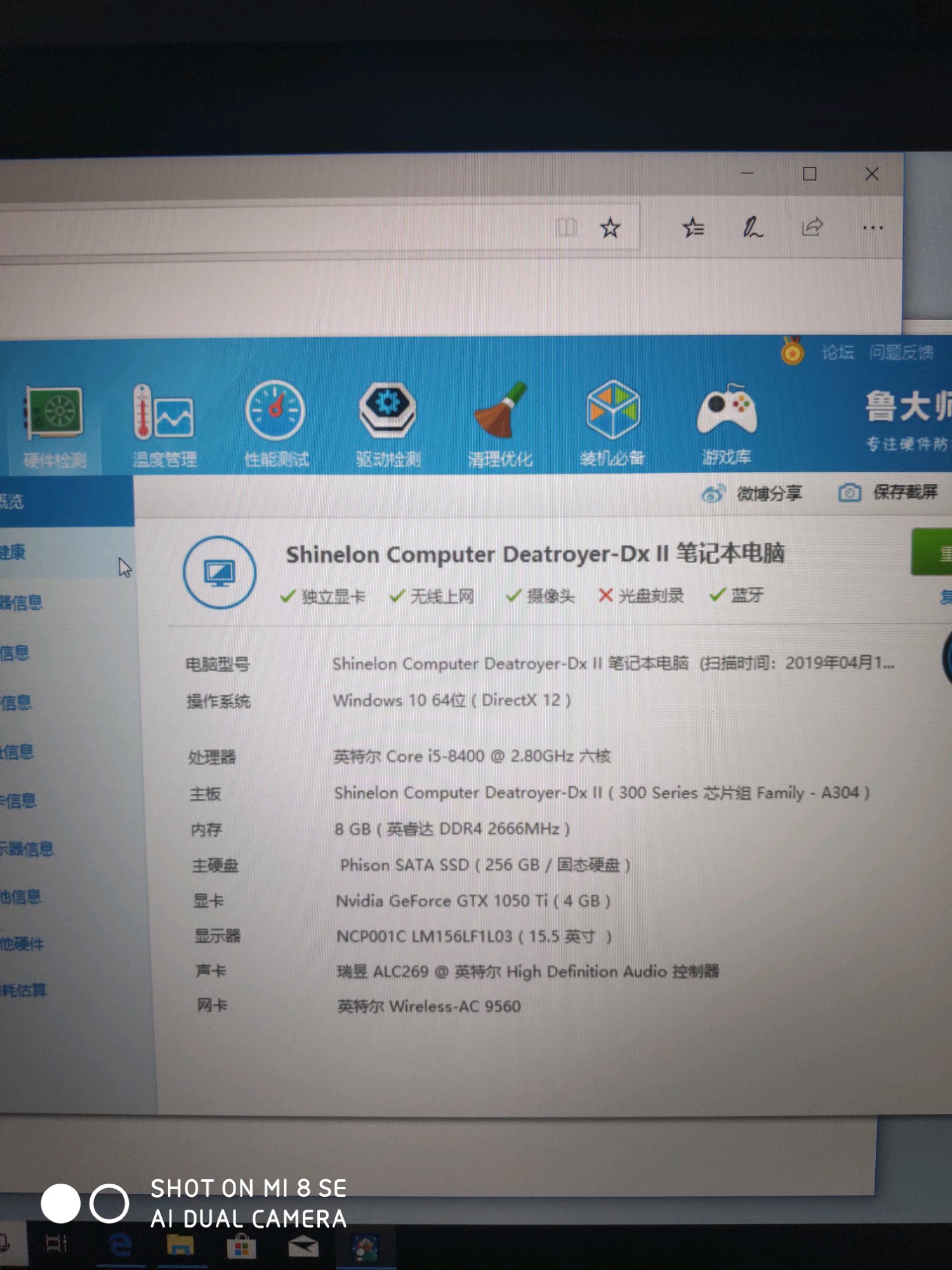Save a screenshot with 保存截屏
Screen dimensions: 952x1270
click(905, 491)
